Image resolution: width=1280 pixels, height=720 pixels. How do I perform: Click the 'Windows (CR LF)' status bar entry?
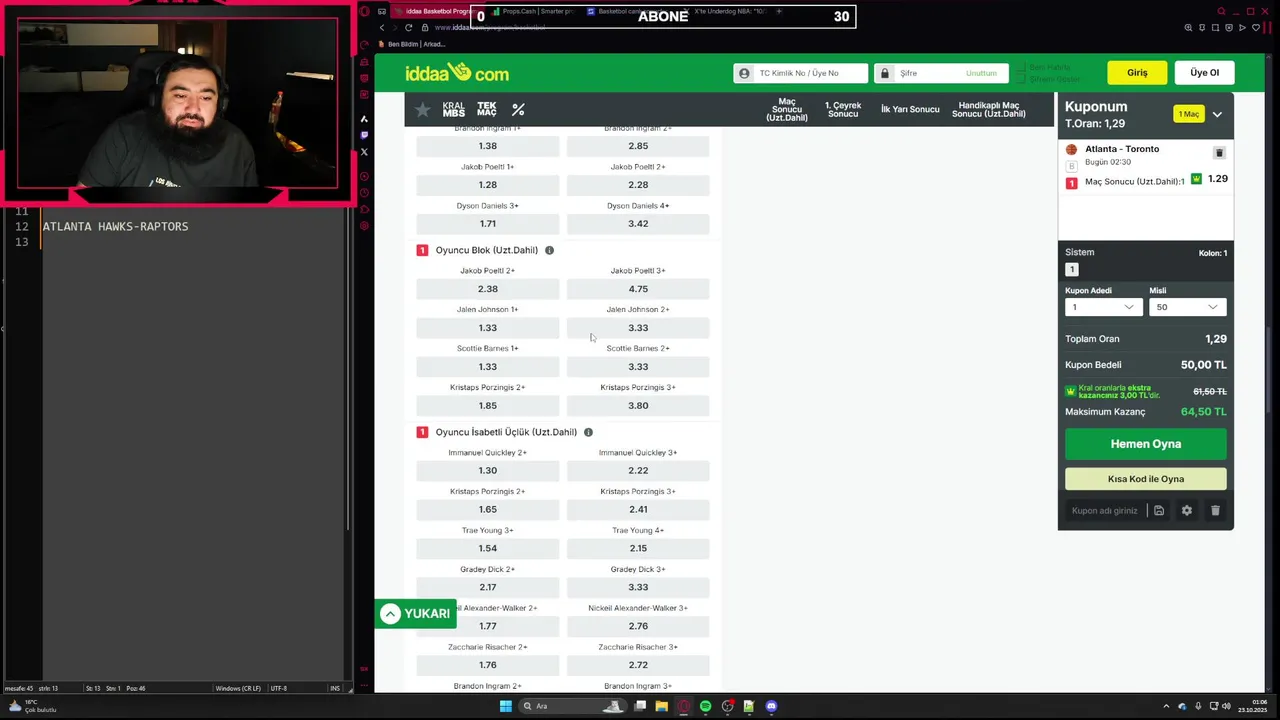(238, 688)
